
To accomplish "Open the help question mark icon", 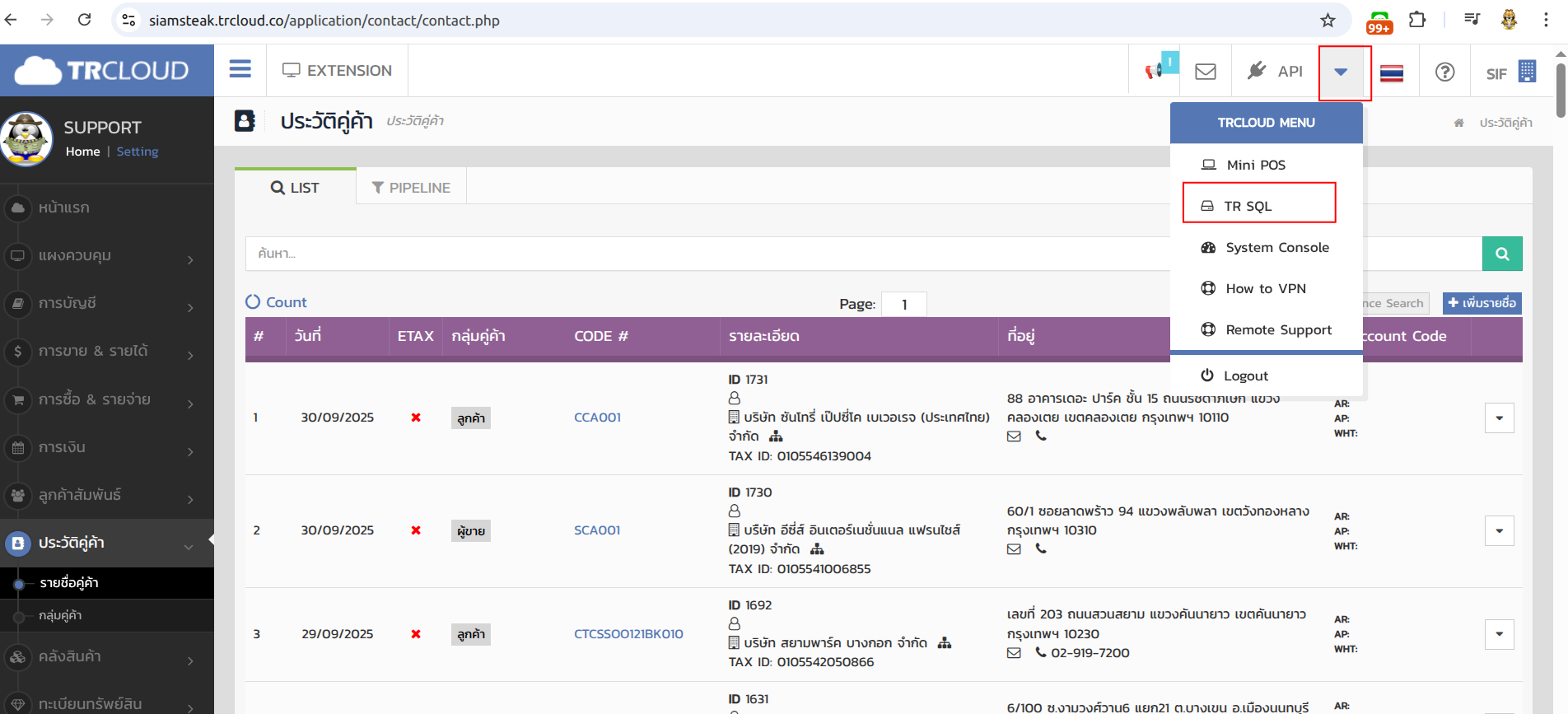I will 1444,72.
